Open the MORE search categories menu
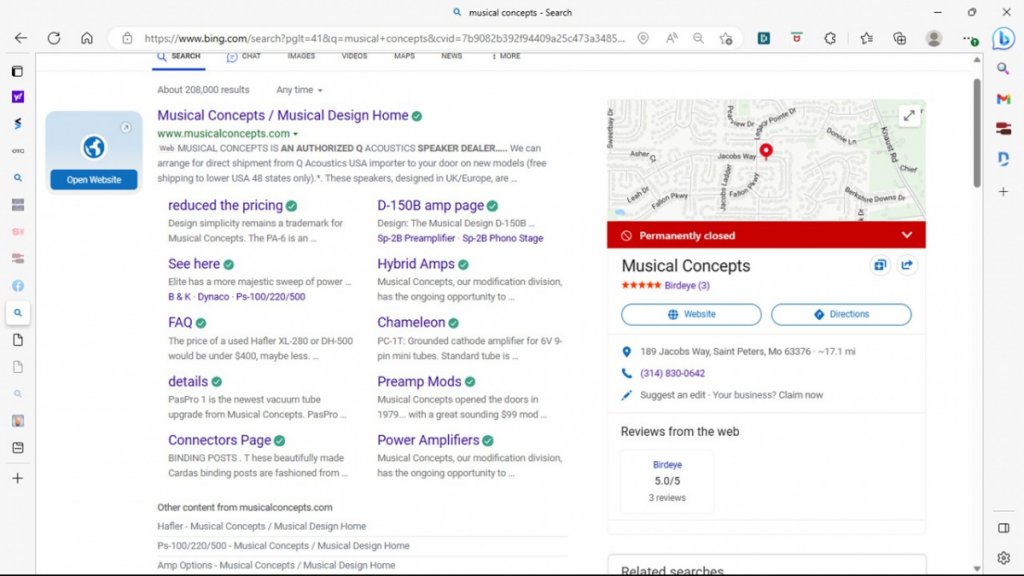The height and width of the screenshot is (576, 1024). (506, 56)
